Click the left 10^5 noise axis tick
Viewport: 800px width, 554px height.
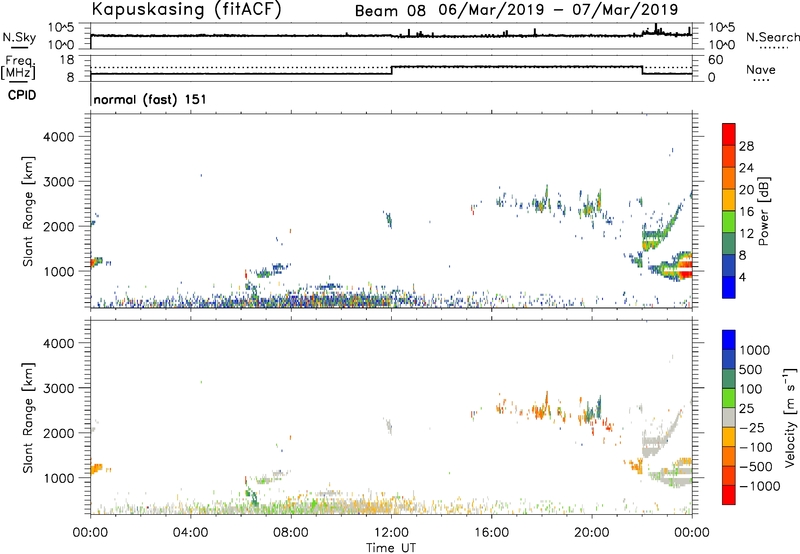pyautogui.click(x=61, y=28)
